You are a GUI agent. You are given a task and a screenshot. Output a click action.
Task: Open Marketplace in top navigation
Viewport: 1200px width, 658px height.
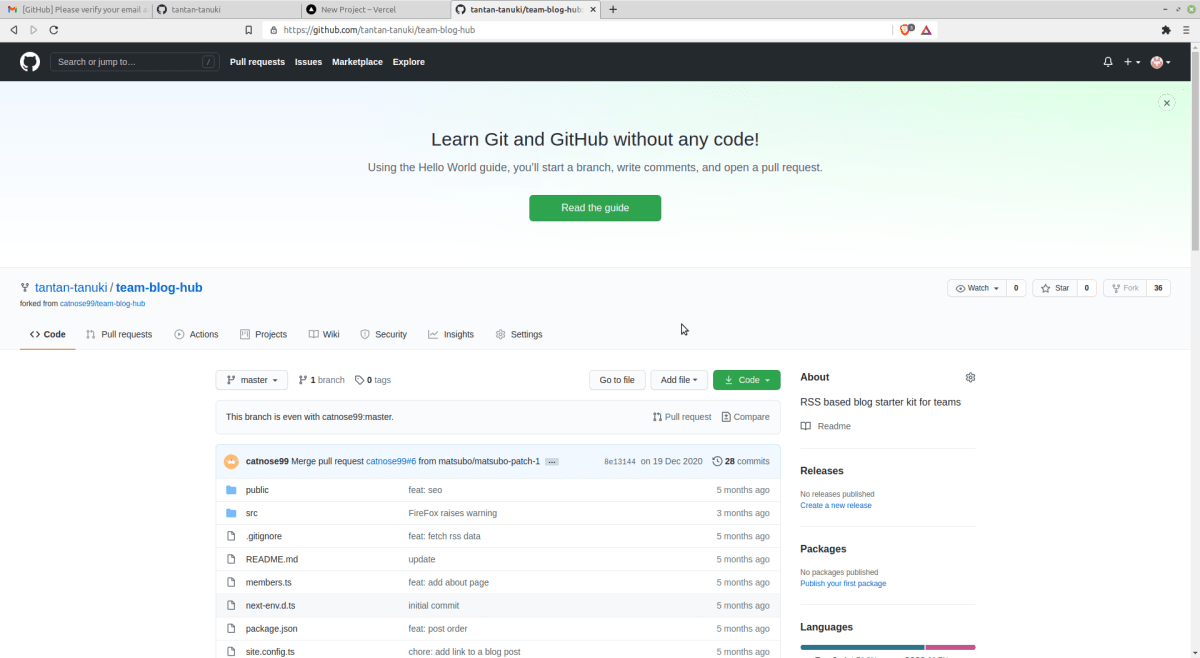pos(357,62)
